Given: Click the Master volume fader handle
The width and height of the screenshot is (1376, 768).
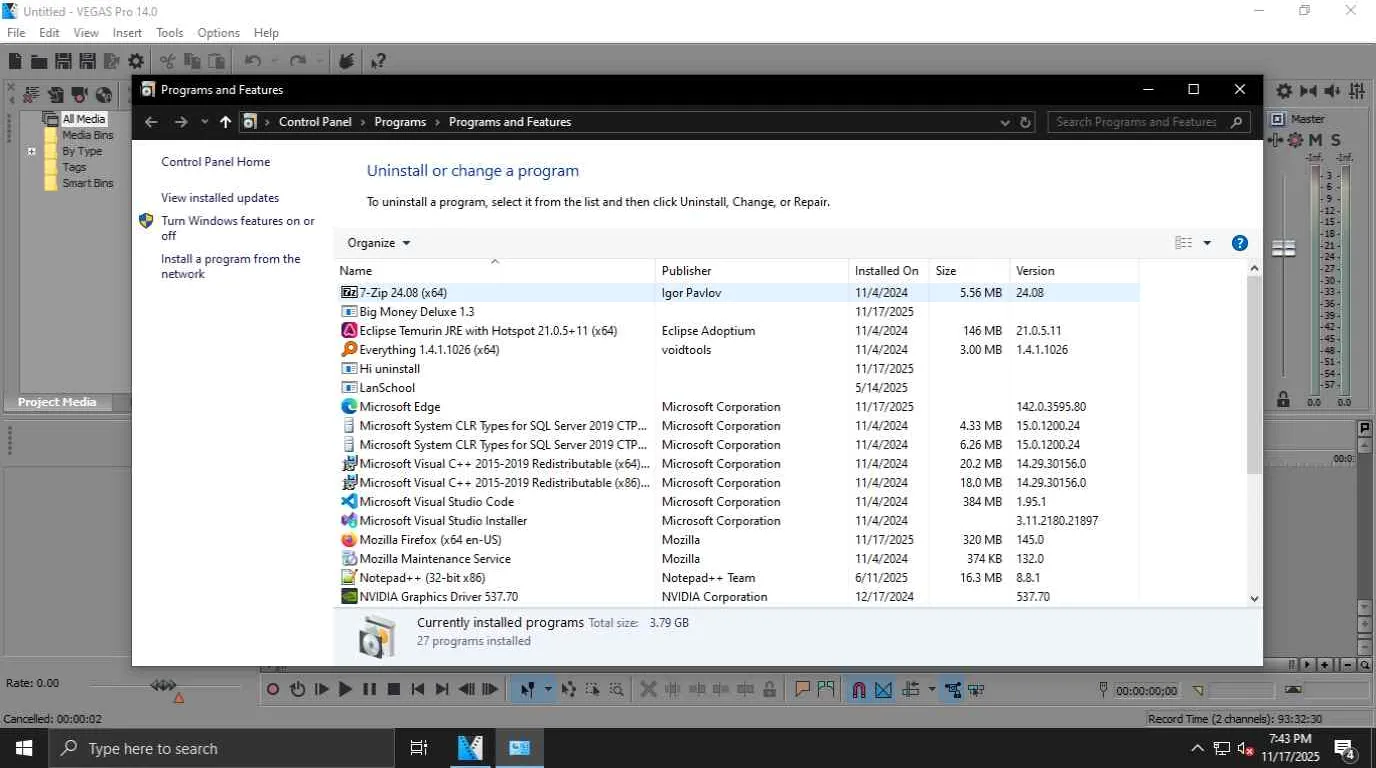Looking at the screenshot, I should (x=1284, y=248).
